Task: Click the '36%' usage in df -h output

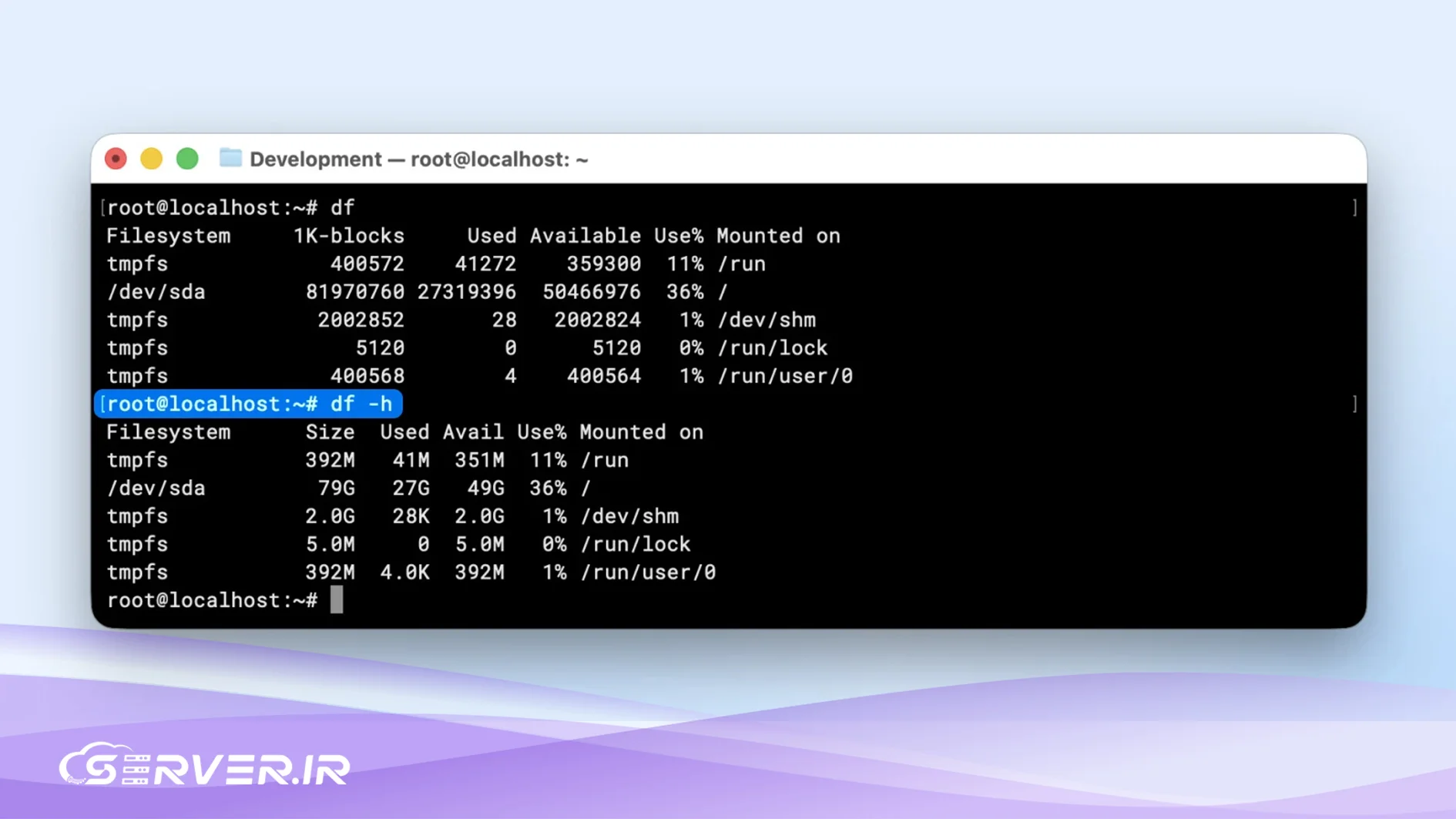Action: point(548,488)
